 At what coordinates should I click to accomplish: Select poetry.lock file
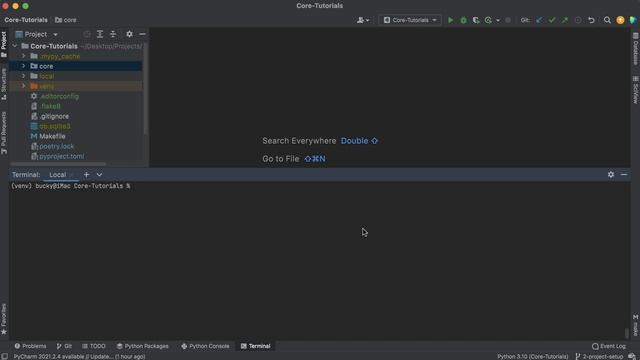click(57, 146)
